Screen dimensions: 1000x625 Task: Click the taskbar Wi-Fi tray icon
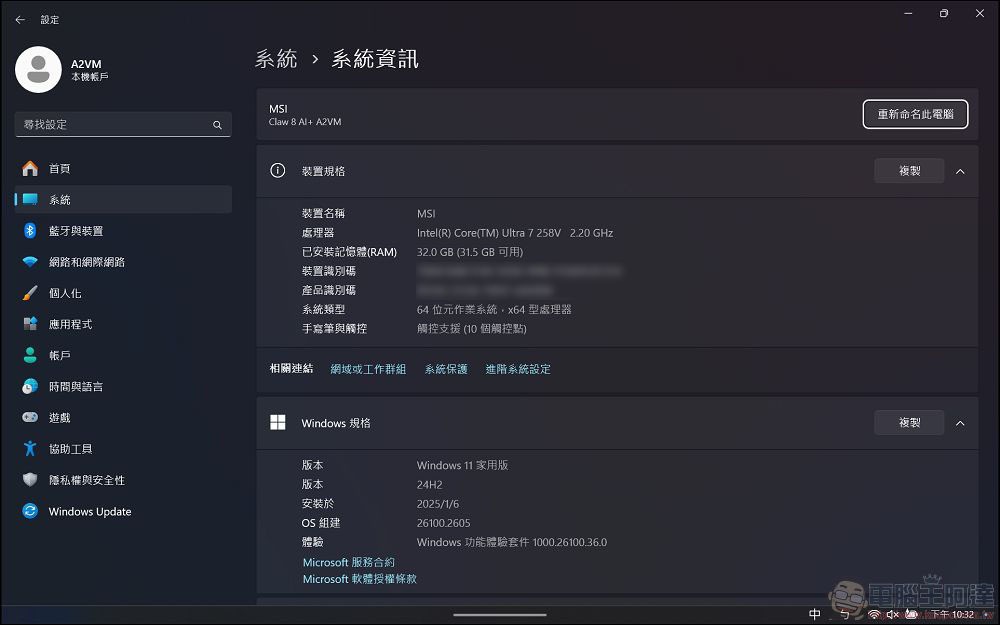(874, 615)
